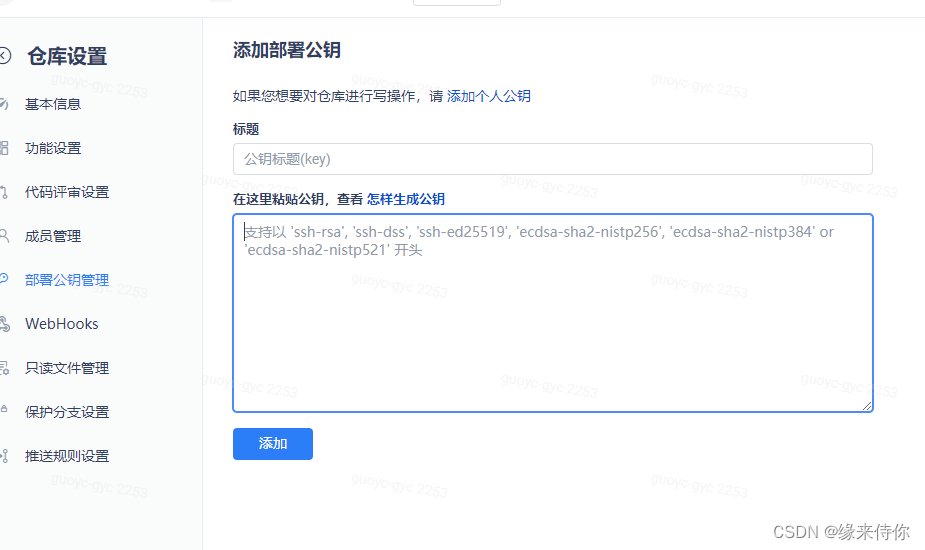The image size is (925, 550).
Task: Open 功能设置 in sidebar
Action: click(53, 148)
